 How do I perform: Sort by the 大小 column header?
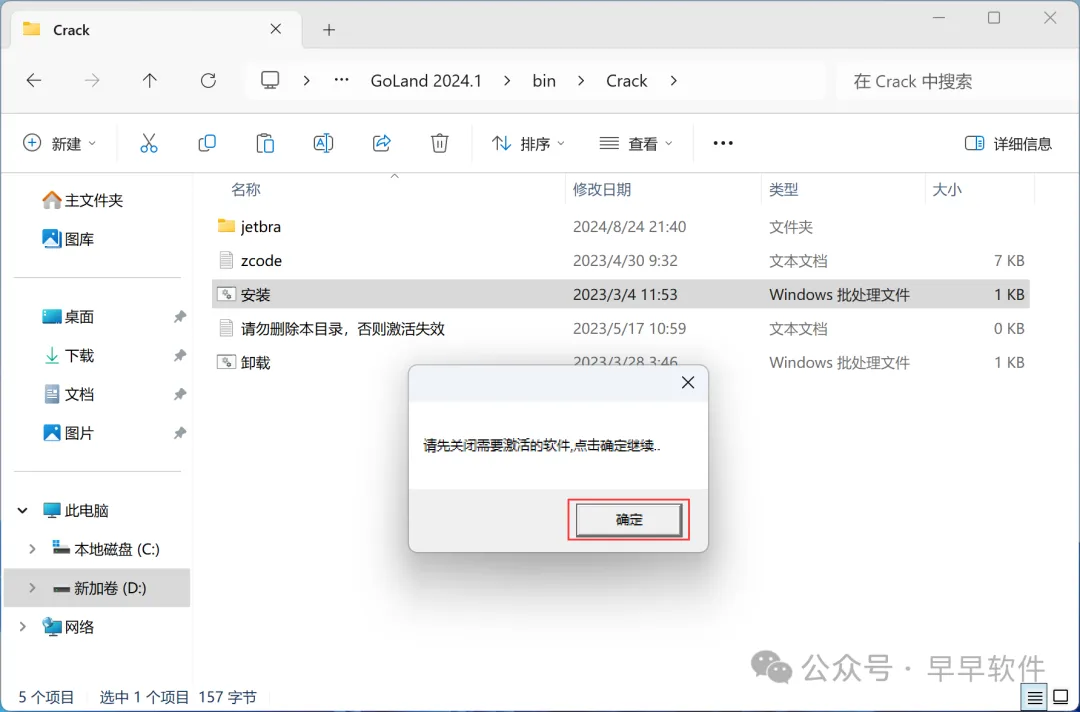click(946, 189)
